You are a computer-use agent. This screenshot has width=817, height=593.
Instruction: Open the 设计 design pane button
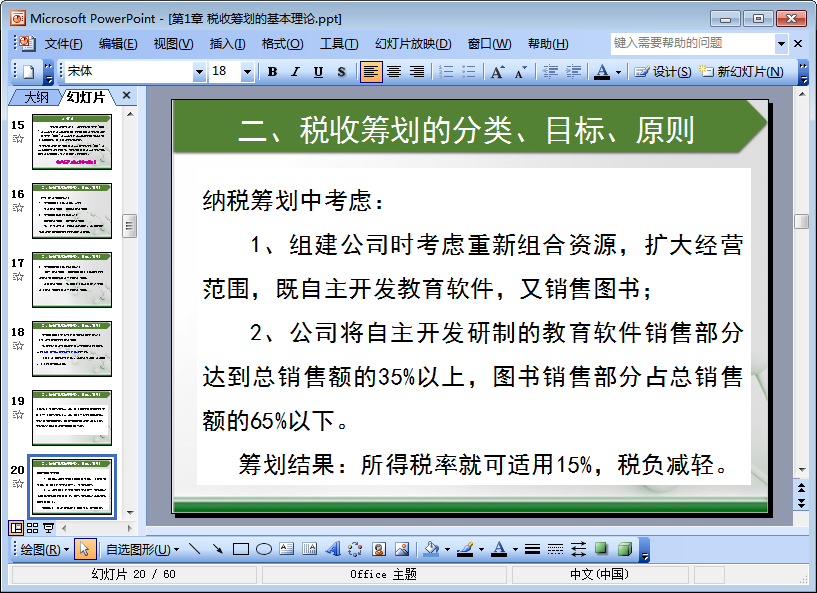pos(664,72)
